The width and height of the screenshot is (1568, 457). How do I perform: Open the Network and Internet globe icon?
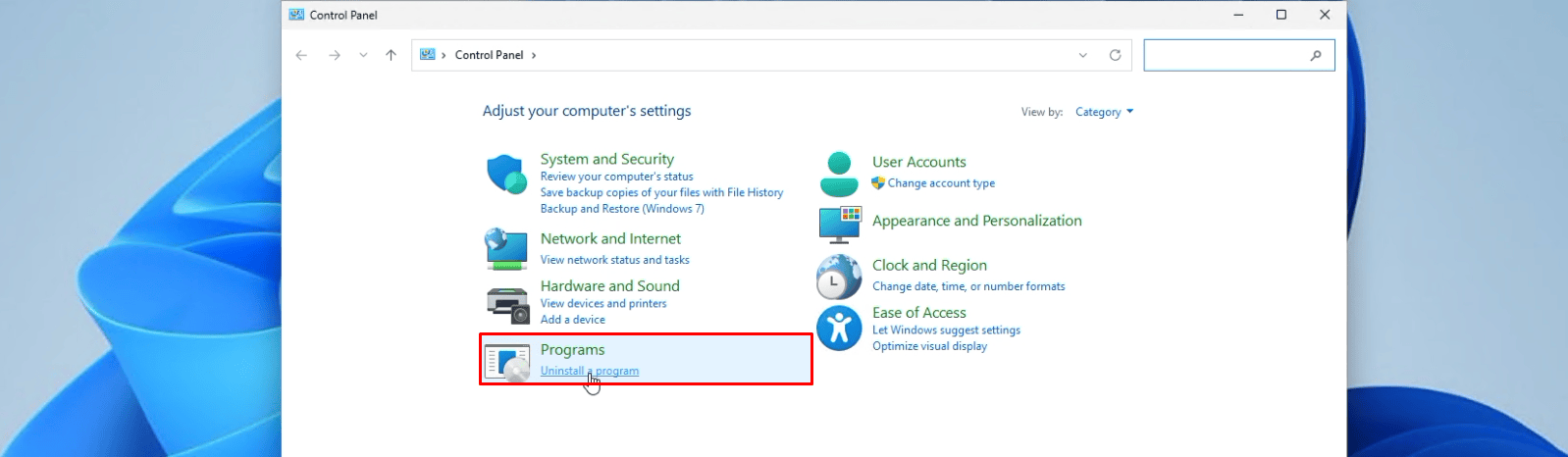(507, 248)
